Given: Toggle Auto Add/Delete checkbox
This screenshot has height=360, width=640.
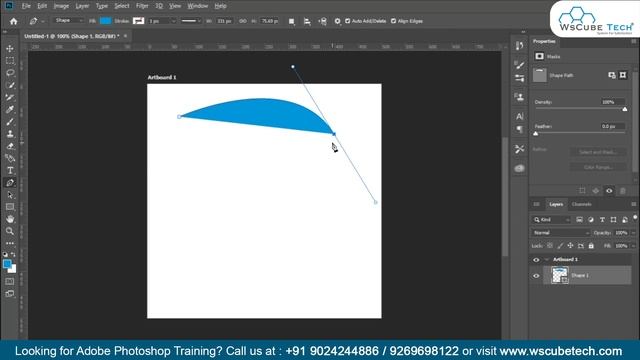Looking at the screenshot, I should [x=348, y=21].
